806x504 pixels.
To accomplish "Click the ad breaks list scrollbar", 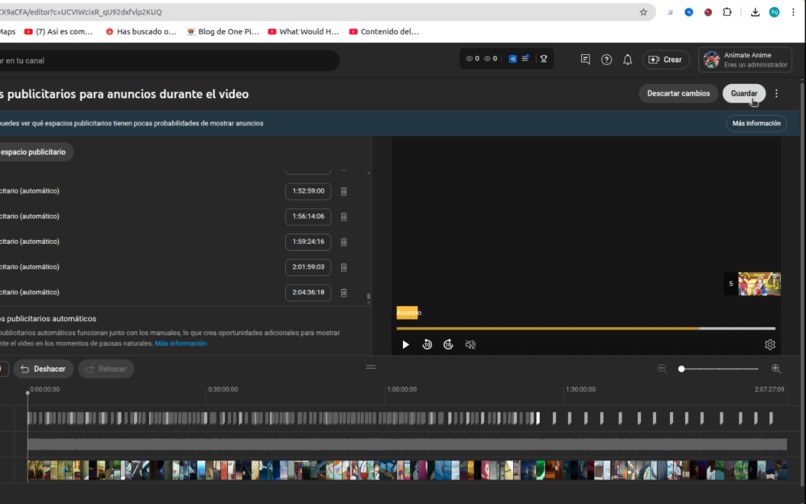I will coord(369,296).
